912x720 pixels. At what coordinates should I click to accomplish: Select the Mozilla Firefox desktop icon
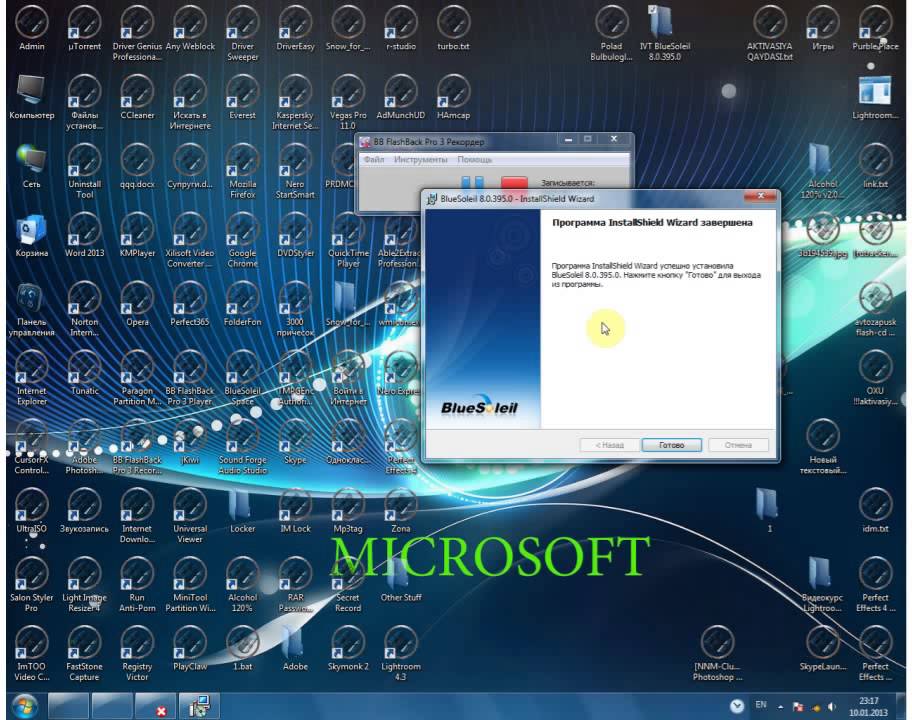(243, 171)
